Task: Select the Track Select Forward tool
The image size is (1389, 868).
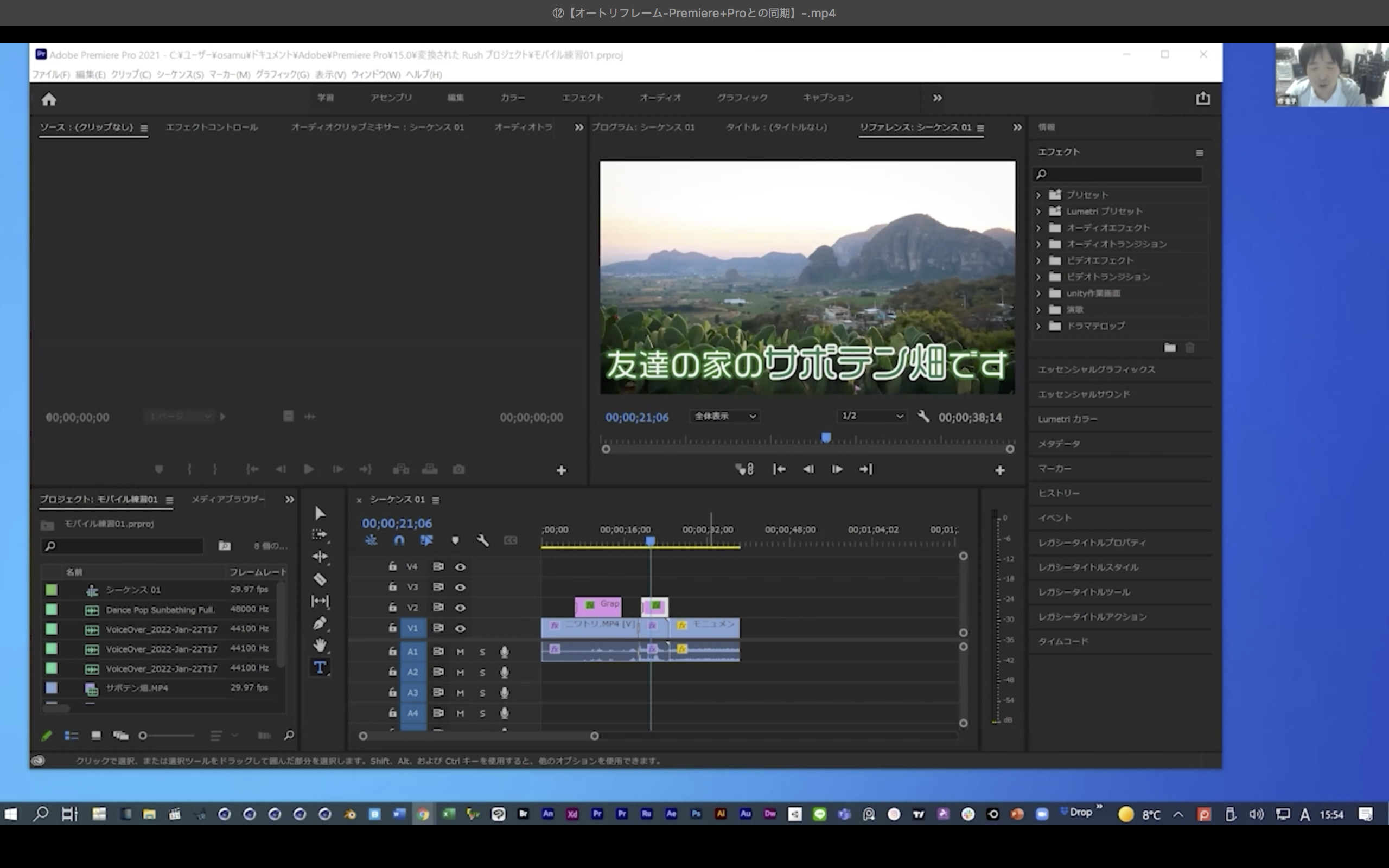Action: [320, 535]
